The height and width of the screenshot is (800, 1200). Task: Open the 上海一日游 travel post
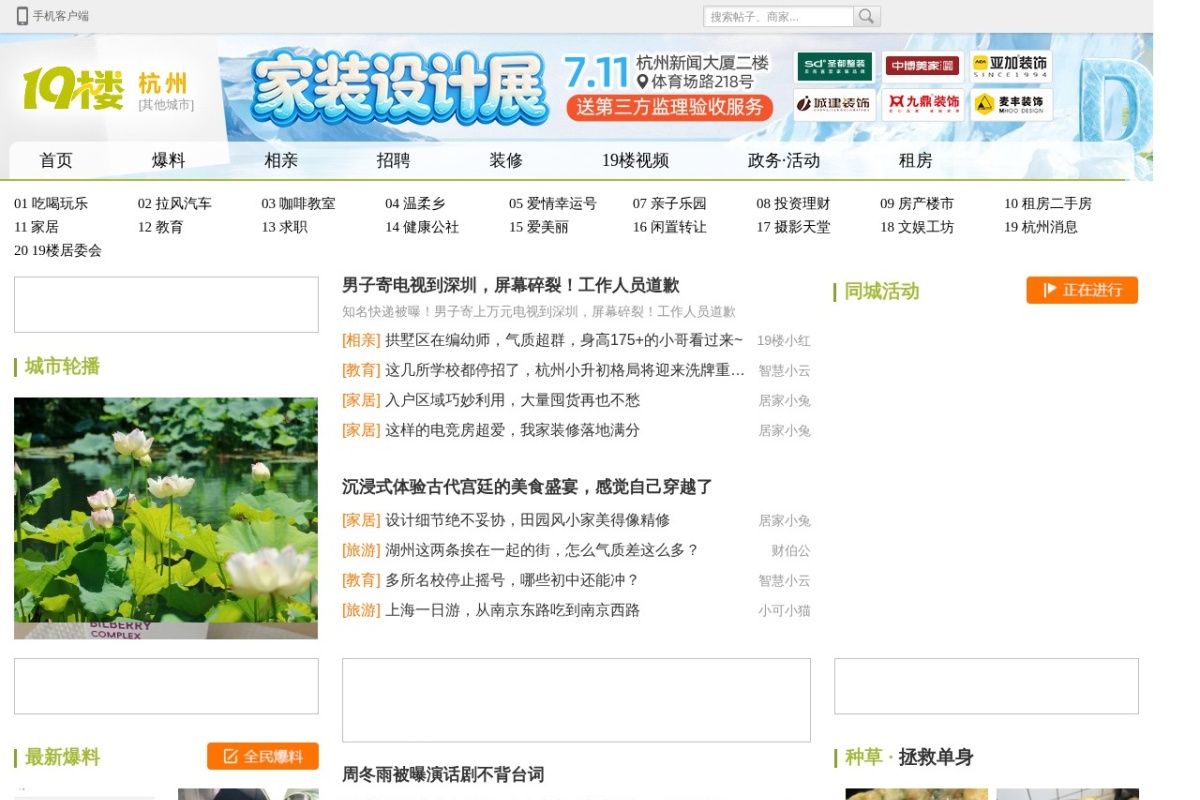click(x=512, y=611)
